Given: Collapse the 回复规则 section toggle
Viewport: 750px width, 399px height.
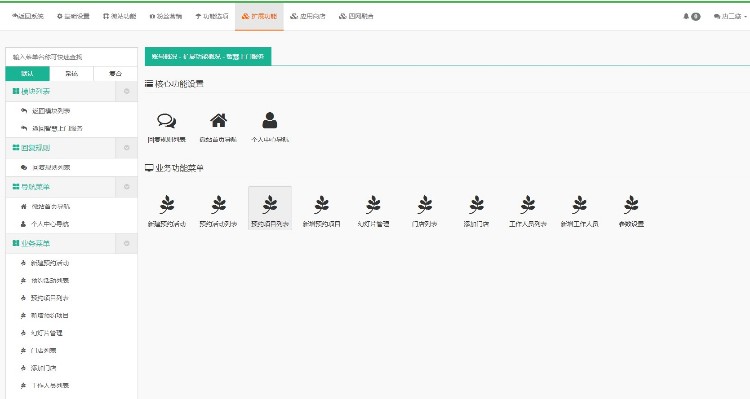Looking at the screenshot, I should [126, 148].
